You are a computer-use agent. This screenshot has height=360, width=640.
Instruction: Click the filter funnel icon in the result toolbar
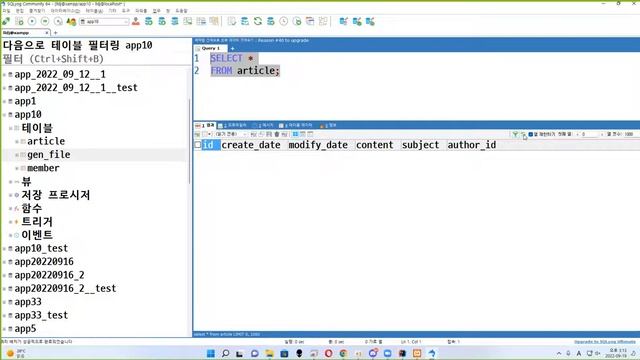pyautogui.click(x=515, y=134)
